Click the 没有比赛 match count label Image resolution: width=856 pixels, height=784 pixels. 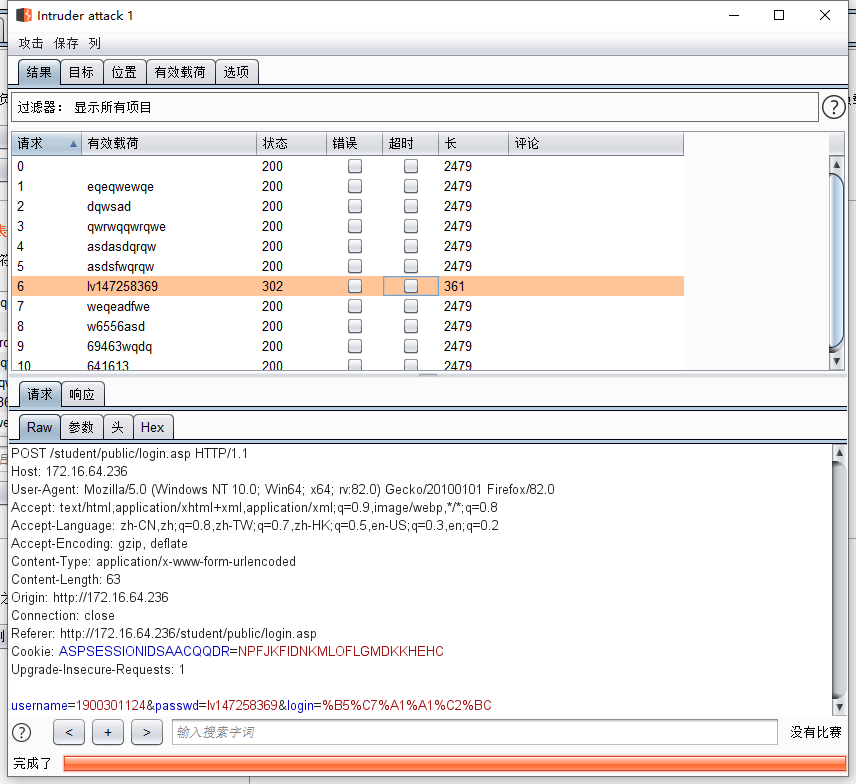(816, 732)
